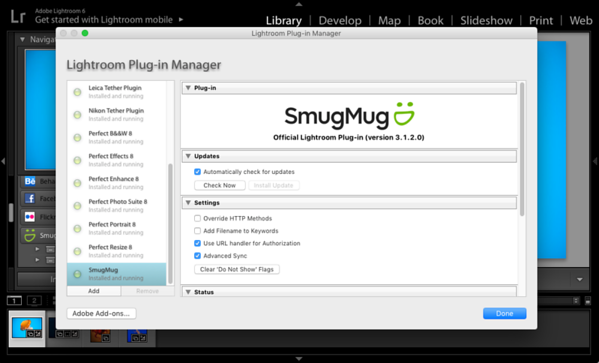Select first filmstrip thumbnail with orange image
Image resolution: width=599 pixels, height=363 pixels.
[27, 328]
